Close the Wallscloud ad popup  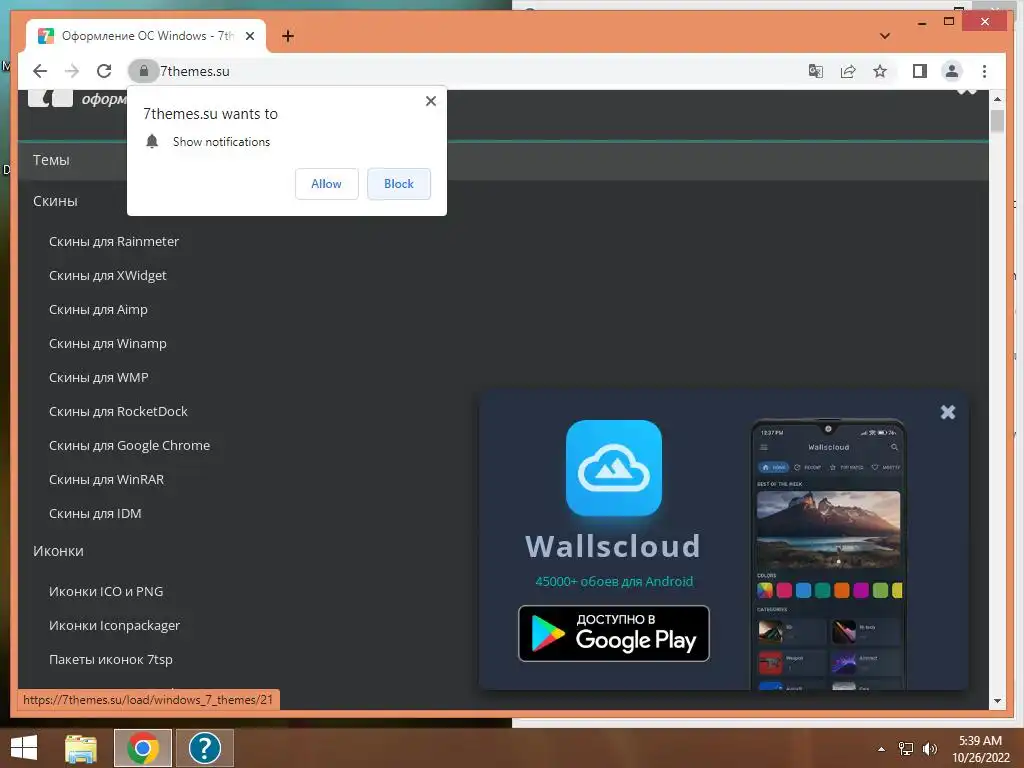pos(948,412)
